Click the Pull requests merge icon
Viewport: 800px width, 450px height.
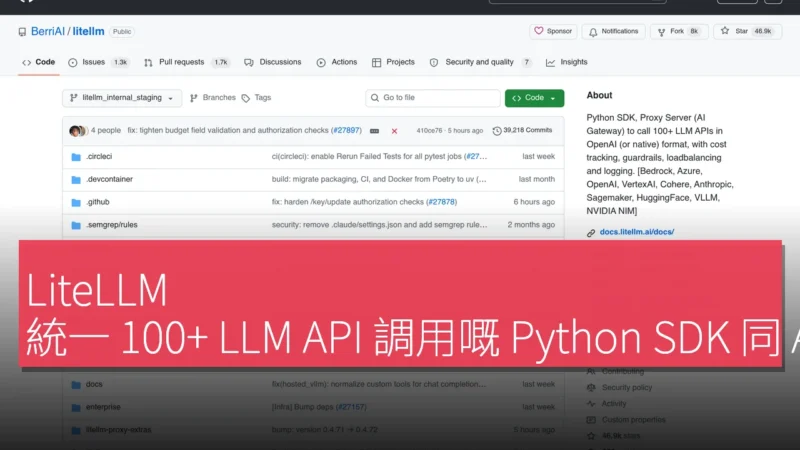click(x=148, y=63)
